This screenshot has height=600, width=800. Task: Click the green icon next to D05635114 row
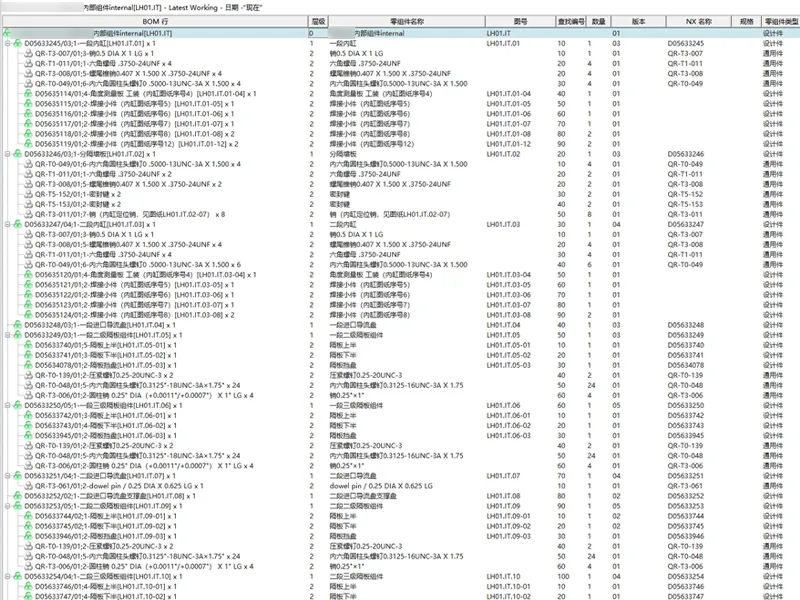tap(29, 94)
